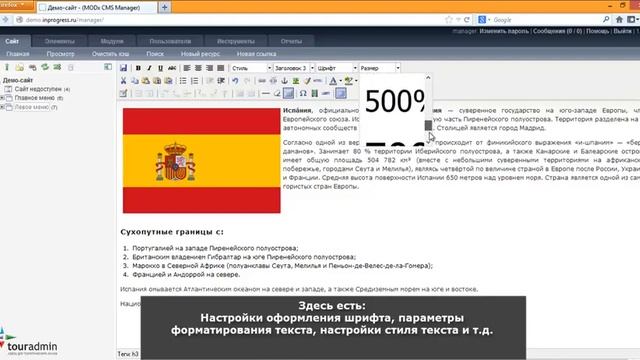Switch to the Элементы tab
Screen dimensions: 640x360
pos(60,41)
